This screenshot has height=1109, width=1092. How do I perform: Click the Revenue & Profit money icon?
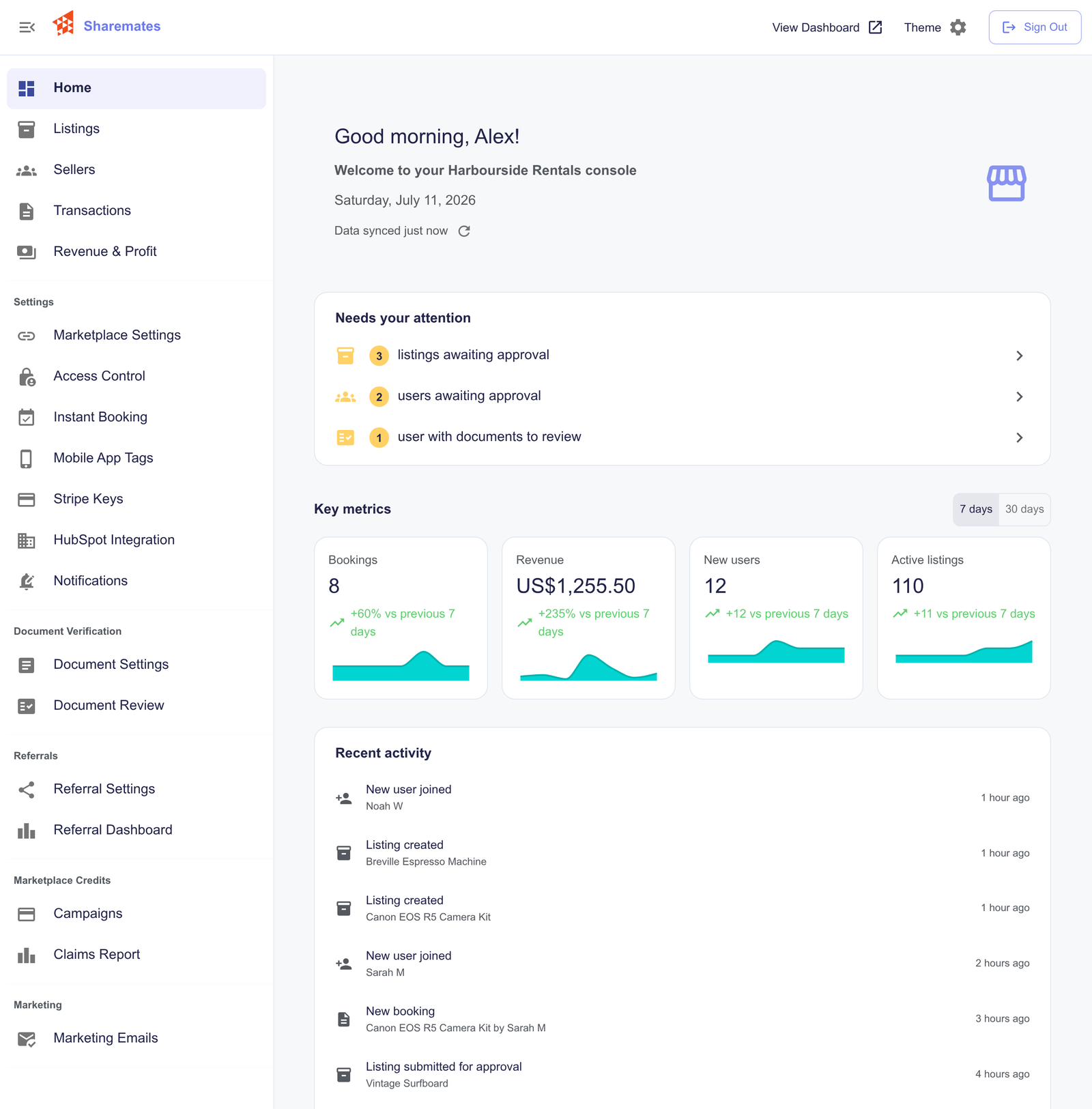click(x=27, y=253)
